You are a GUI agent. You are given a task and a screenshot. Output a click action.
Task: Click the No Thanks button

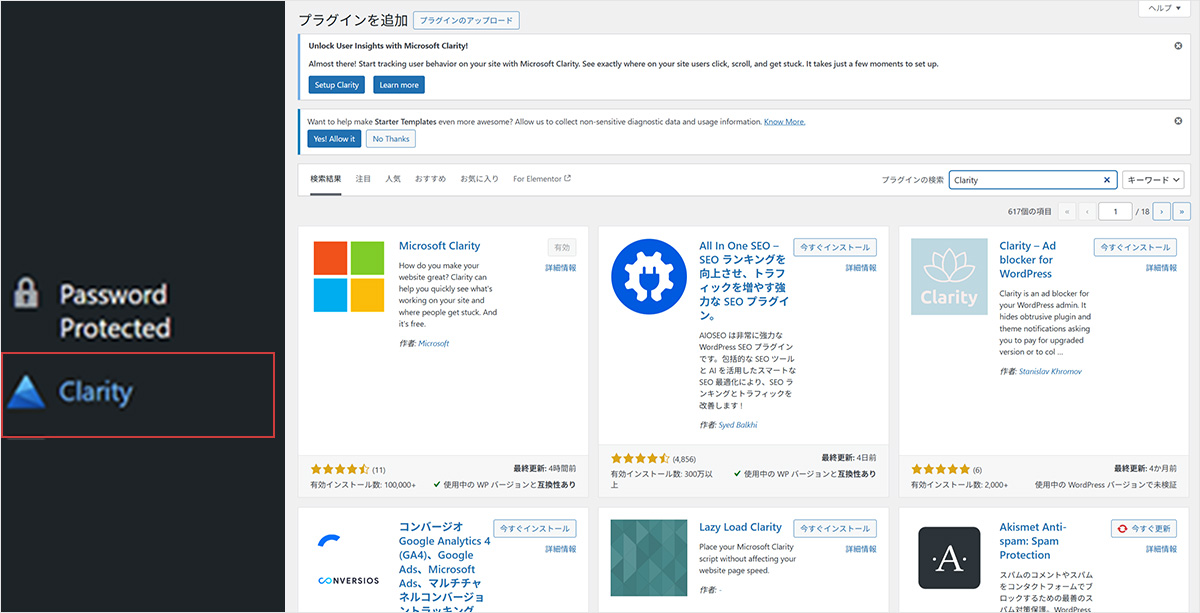coord(391,139)
